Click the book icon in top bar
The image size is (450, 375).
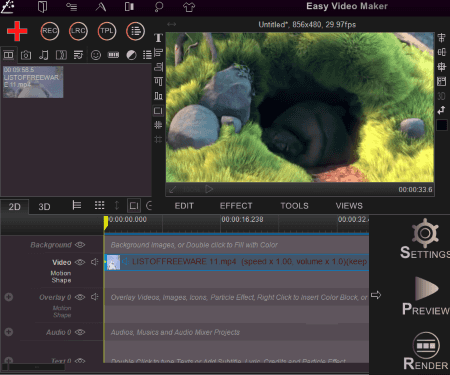(42, 7)
